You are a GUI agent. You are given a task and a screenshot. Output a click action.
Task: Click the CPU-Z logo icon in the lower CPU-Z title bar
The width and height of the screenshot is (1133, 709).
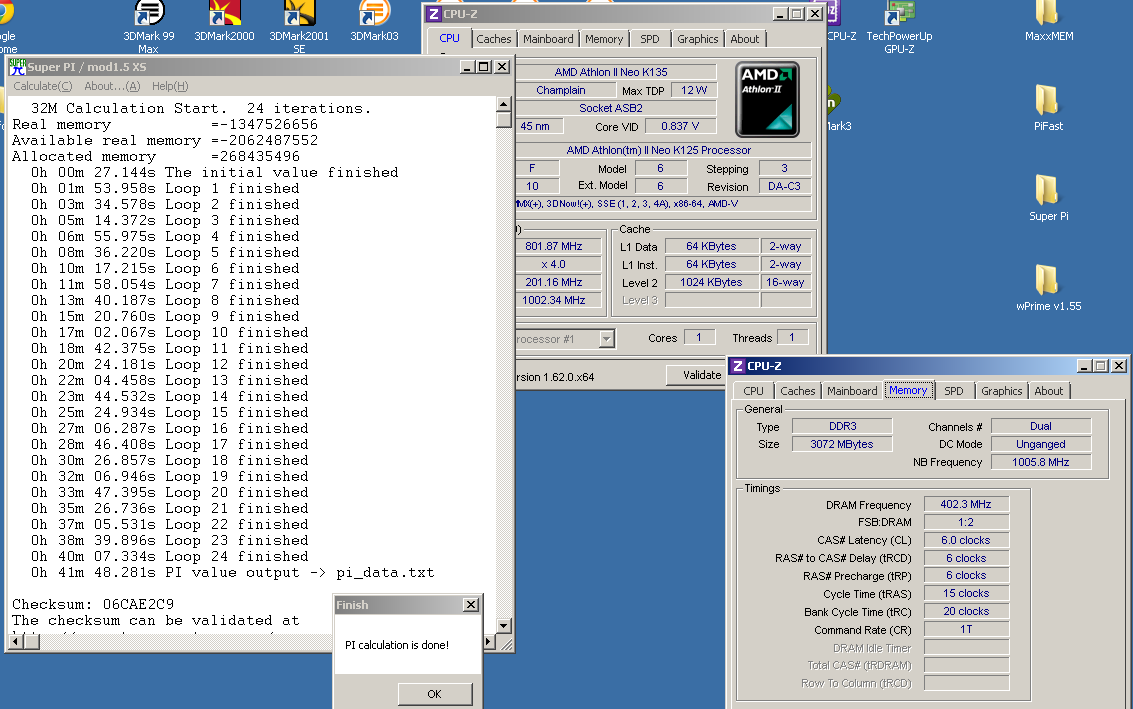(738, 366)
